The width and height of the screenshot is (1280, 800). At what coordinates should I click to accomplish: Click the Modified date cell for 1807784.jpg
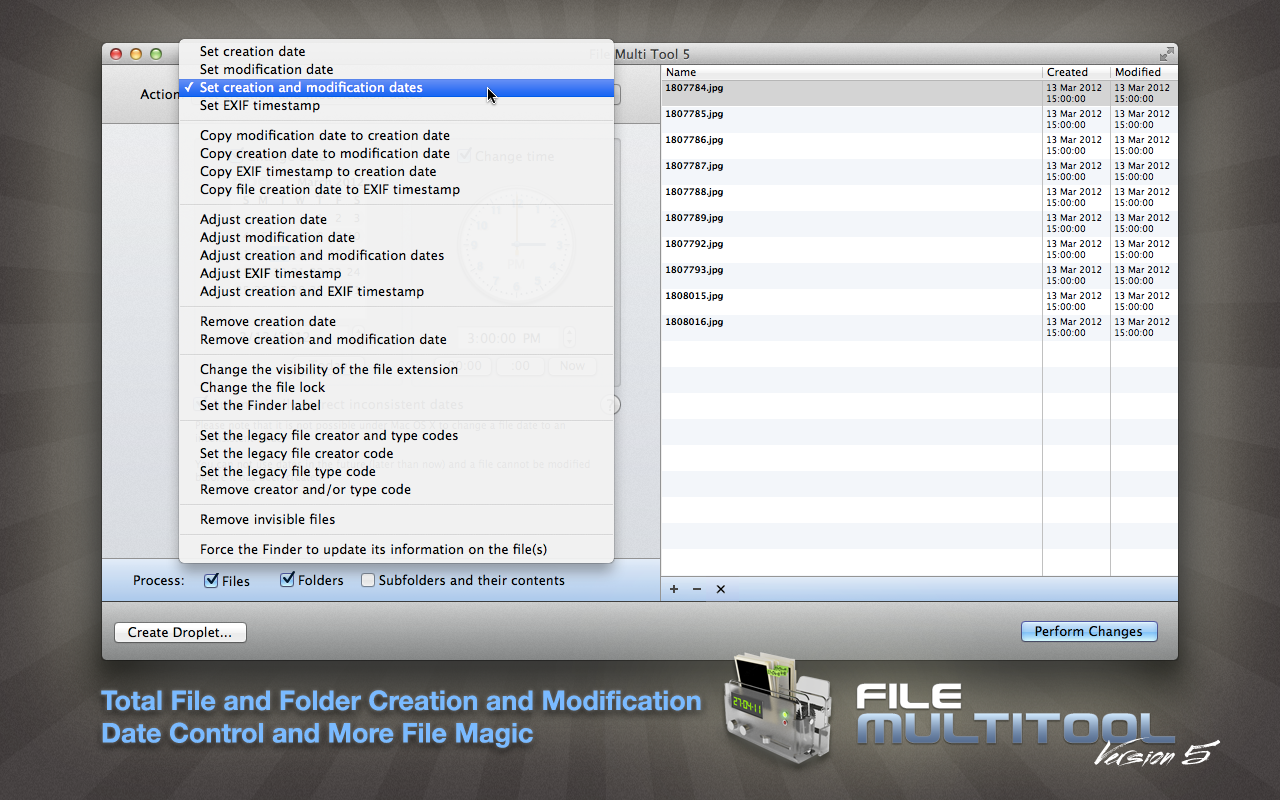pos(1142,93)
